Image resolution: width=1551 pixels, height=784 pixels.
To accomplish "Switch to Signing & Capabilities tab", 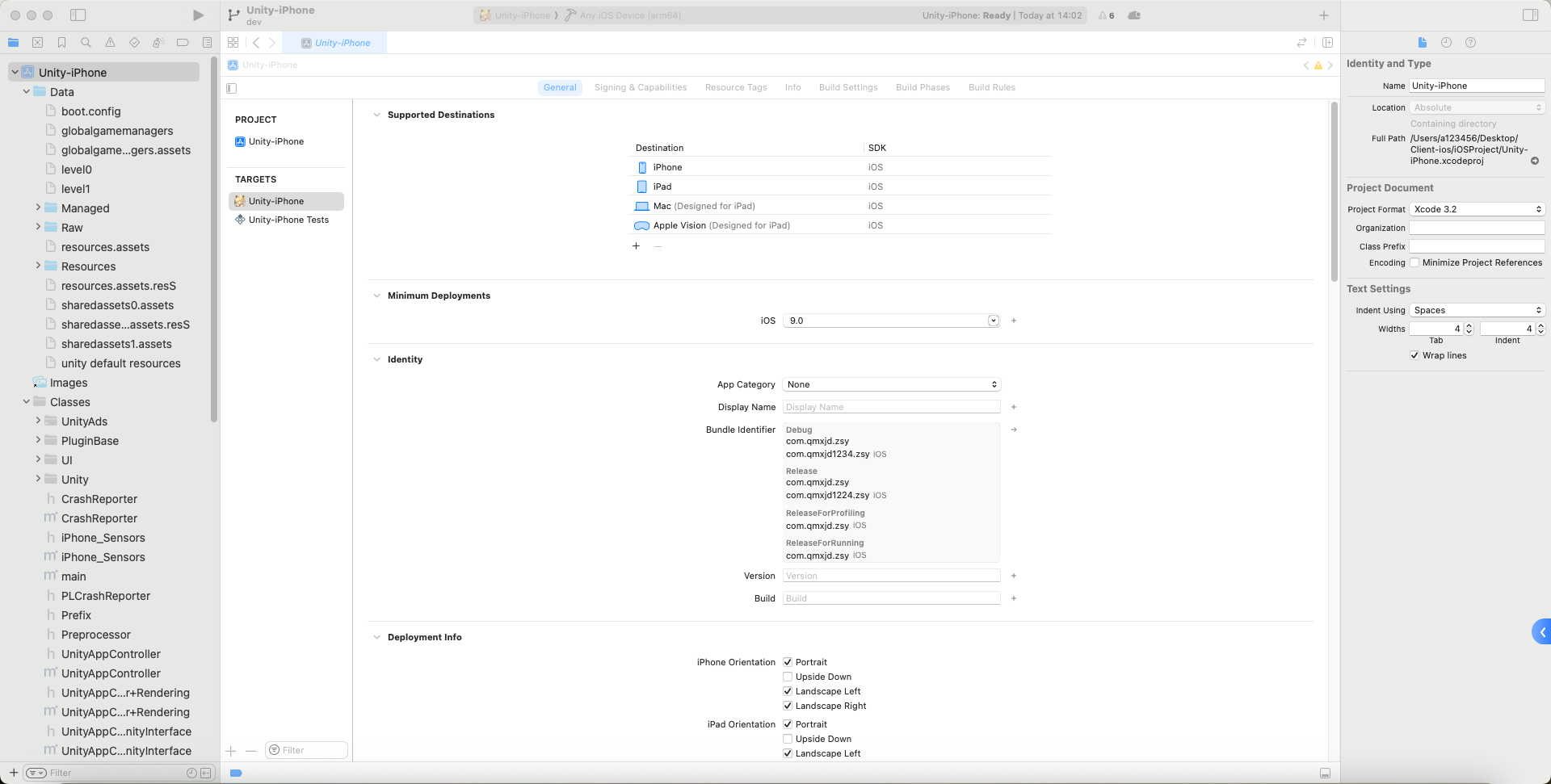I will [640, 87].
